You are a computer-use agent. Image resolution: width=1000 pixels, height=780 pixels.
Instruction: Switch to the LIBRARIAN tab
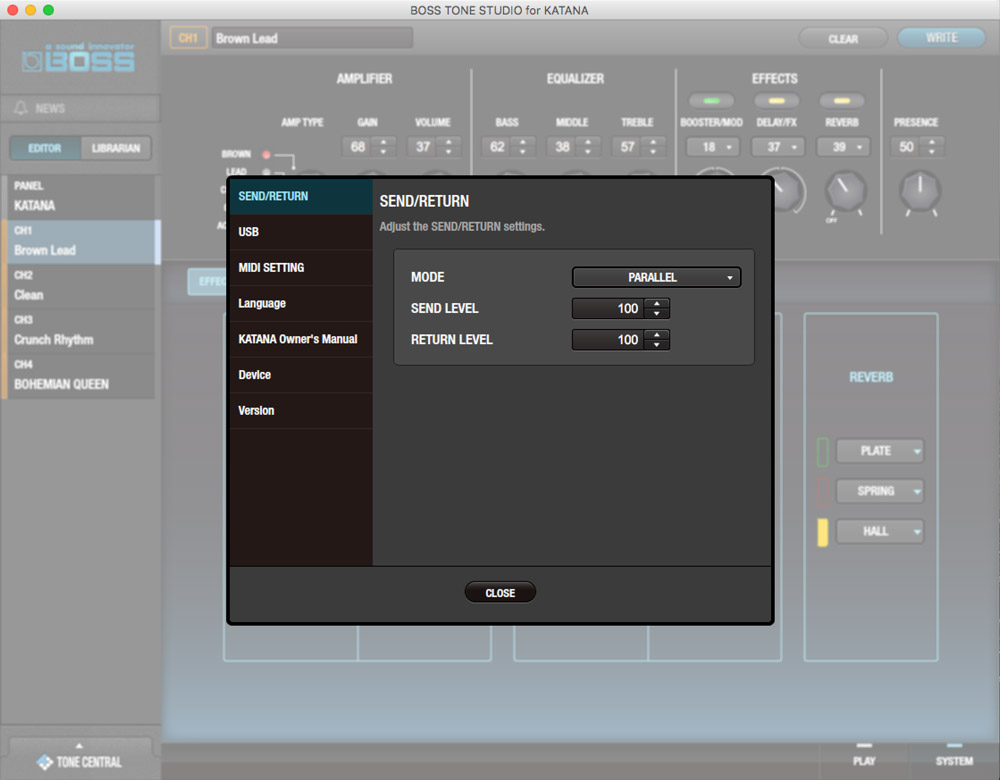point(116,148)
